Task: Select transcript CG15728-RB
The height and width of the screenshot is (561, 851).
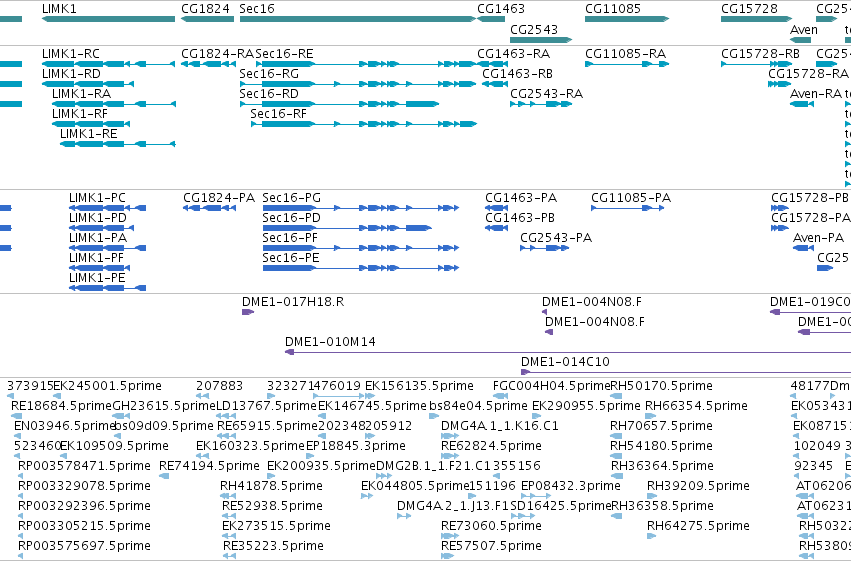Action: [760, 54]
